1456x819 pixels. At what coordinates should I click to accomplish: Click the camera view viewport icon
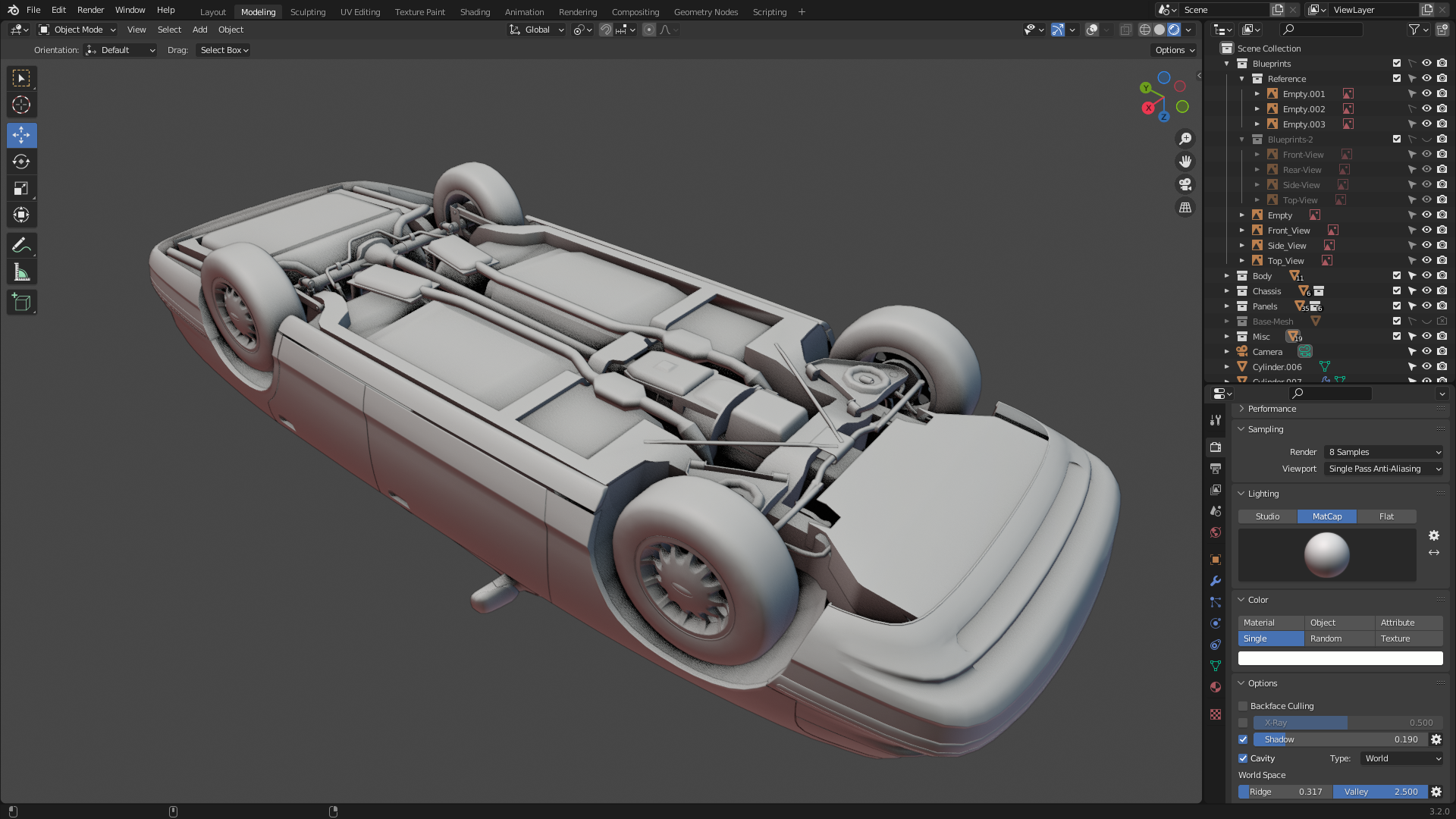click(1185, 184)
